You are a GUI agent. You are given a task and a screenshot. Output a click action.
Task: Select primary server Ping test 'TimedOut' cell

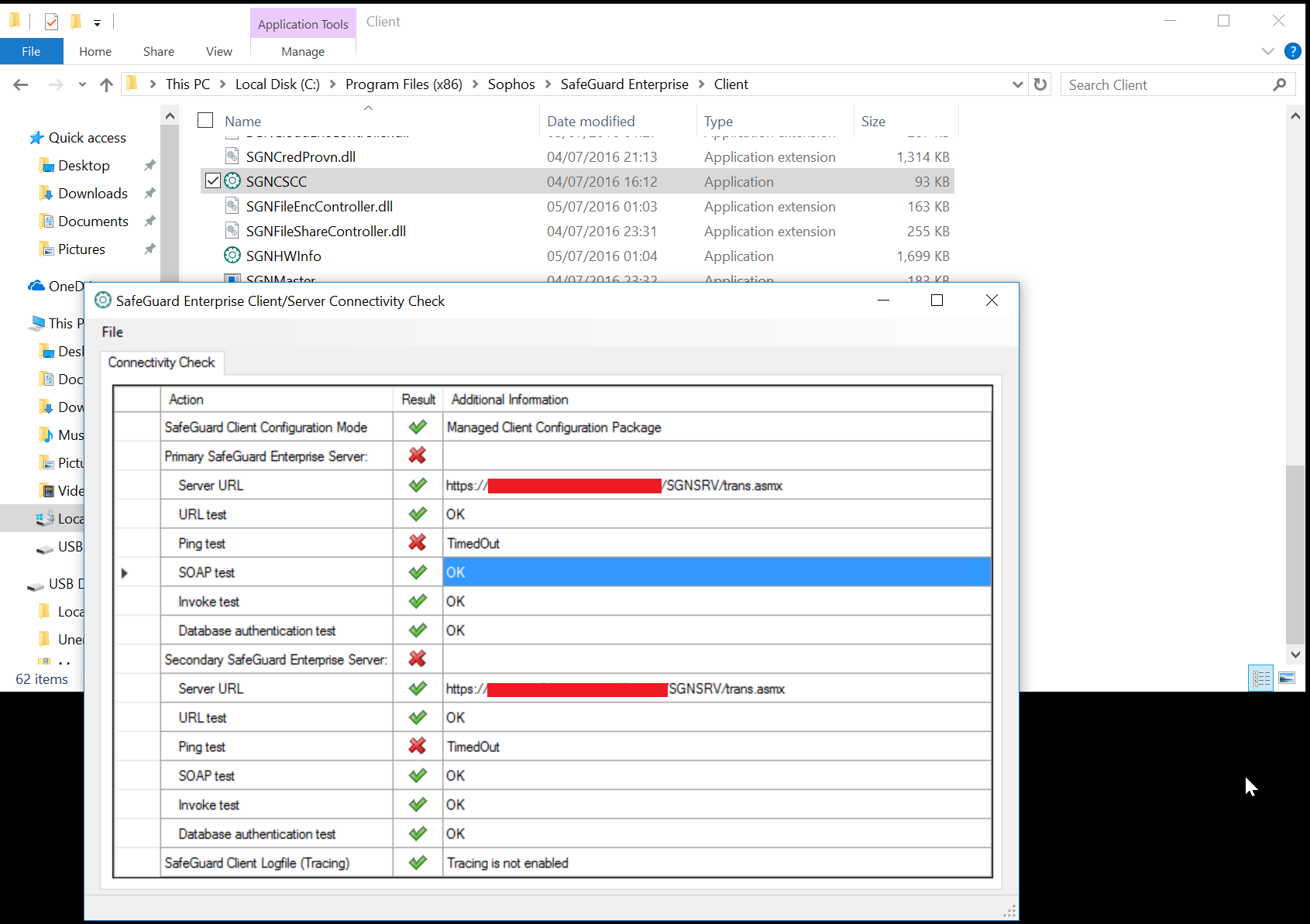[x=717, y=544]
